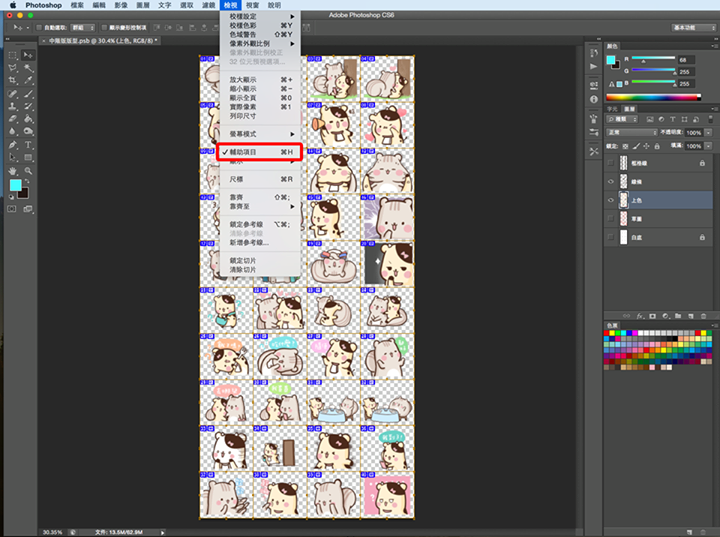Select the Zoom tool
The height and width of the screenshot is (537, 720).
coord(28,171)
